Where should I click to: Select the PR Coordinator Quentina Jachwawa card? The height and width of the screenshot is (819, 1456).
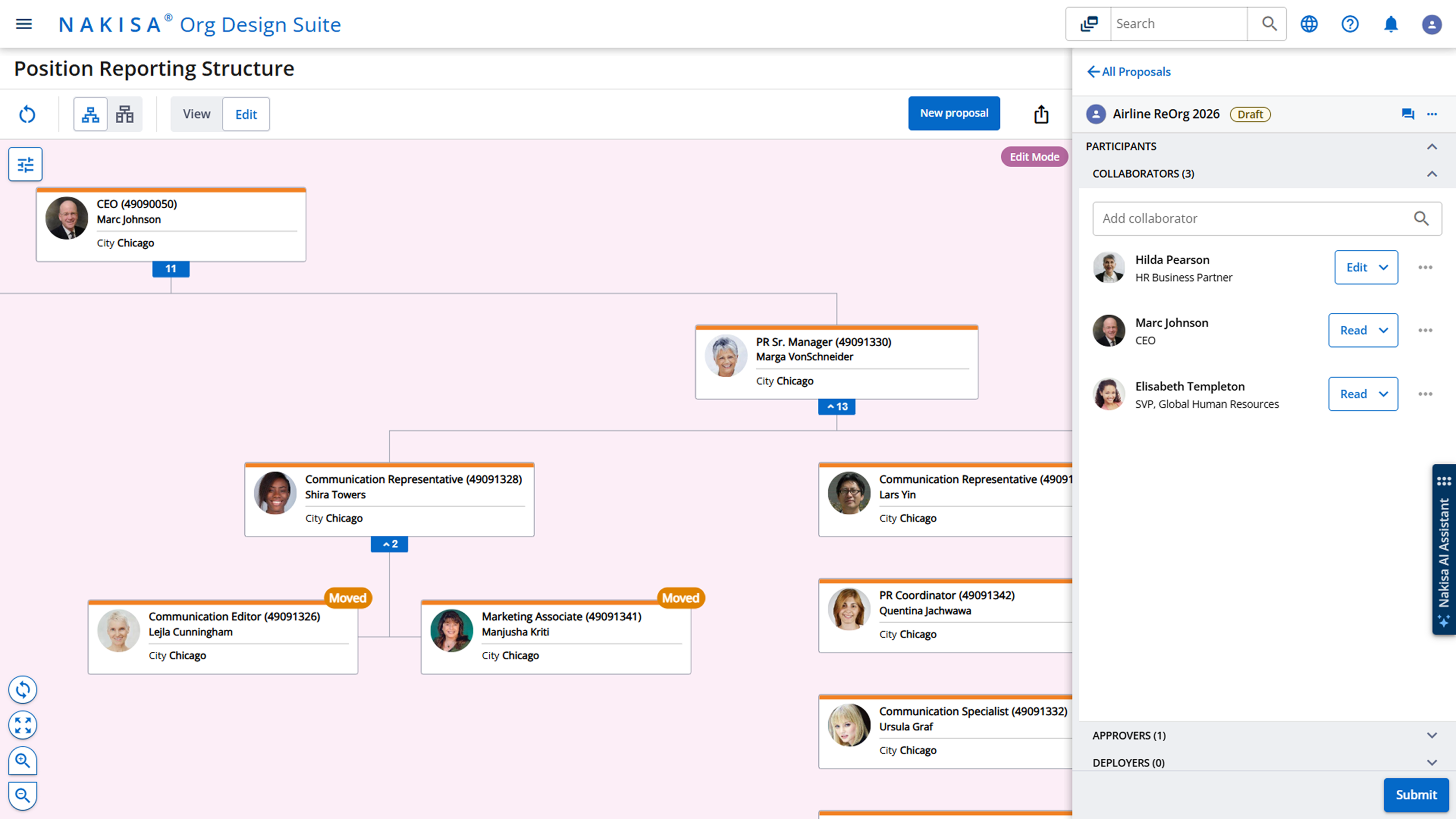pyautogui.click(x=945, y=616)
